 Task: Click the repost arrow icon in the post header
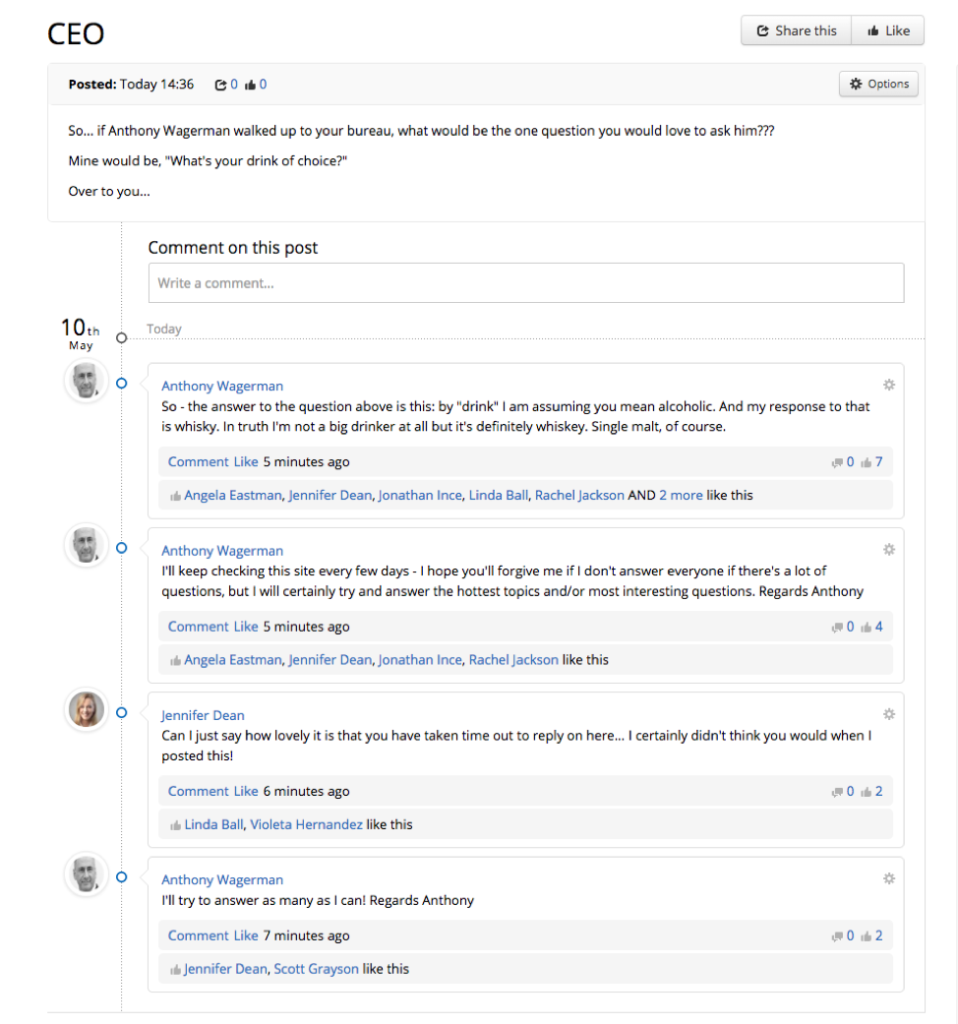pyautogui.click(x=221, y=84)
